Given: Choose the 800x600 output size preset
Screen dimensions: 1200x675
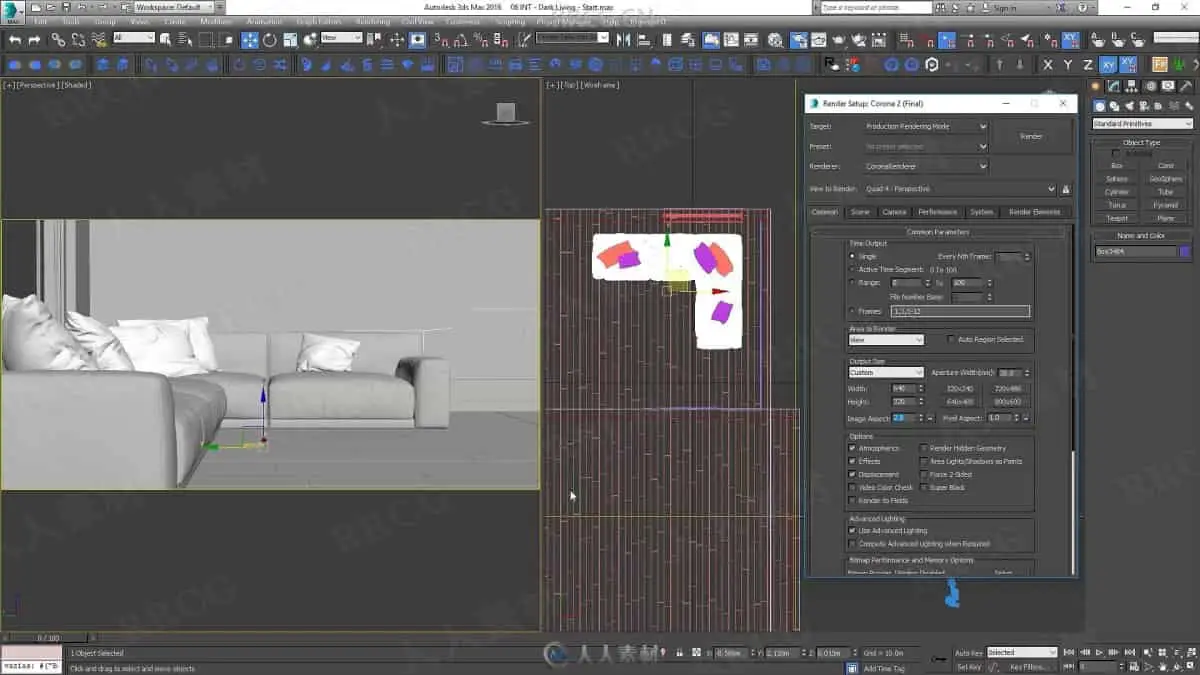Looking at the screenshot, I should pos(1008,402).
